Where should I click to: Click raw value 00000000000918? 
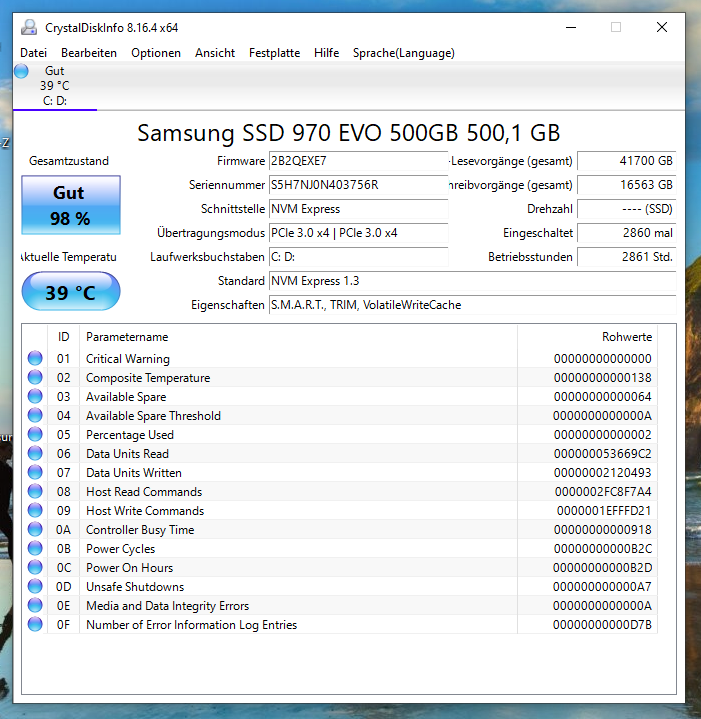pyautogui.click(x=602, y=530)
